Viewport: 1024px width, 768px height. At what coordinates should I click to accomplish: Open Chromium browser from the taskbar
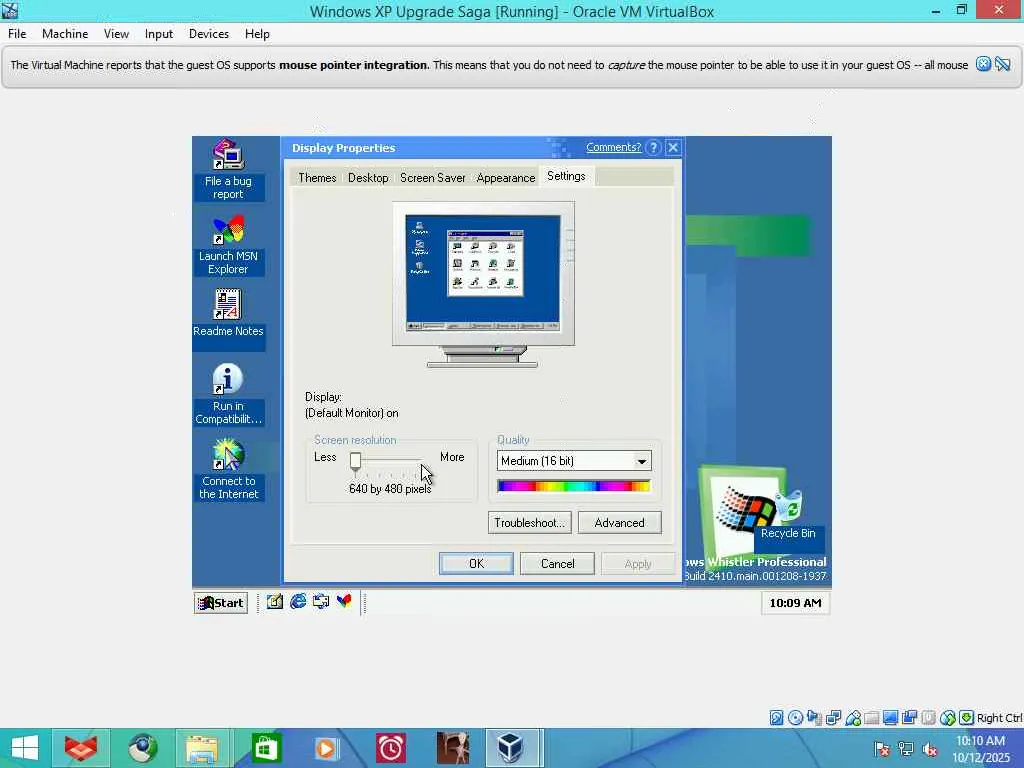pyautogui.click(x=142, y=748)
